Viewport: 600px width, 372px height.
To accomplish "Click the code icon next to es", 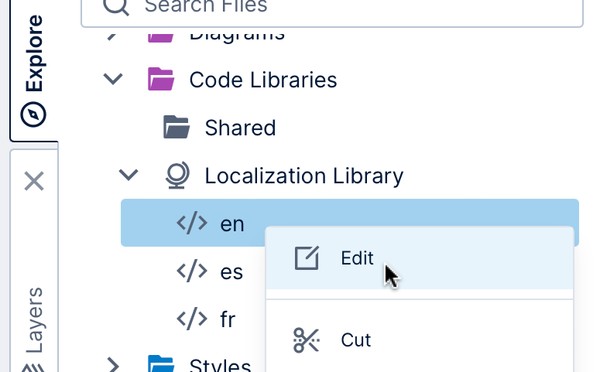I will (192, 271).
